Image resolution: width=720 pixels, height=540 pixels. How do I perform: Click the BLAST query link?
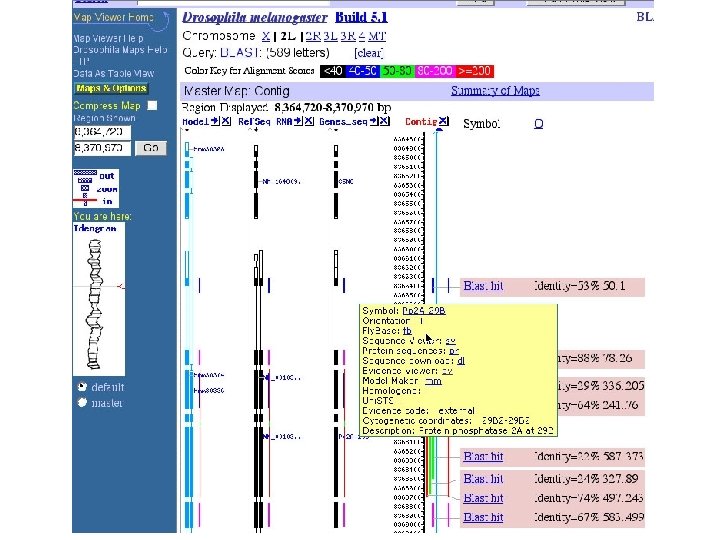pos(241,53)
